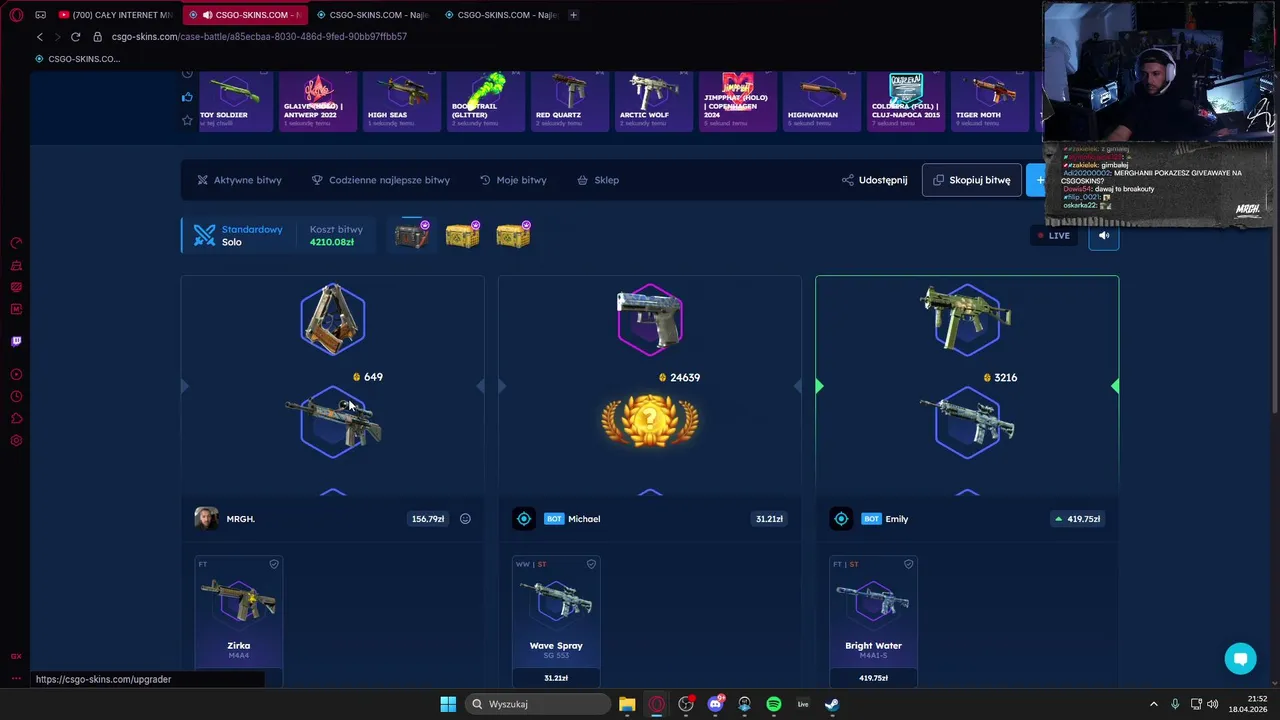Click the thumbs-up icon beside live drops
The height and width of the screenshot is (720, 1280).
[x=187, y=97]
